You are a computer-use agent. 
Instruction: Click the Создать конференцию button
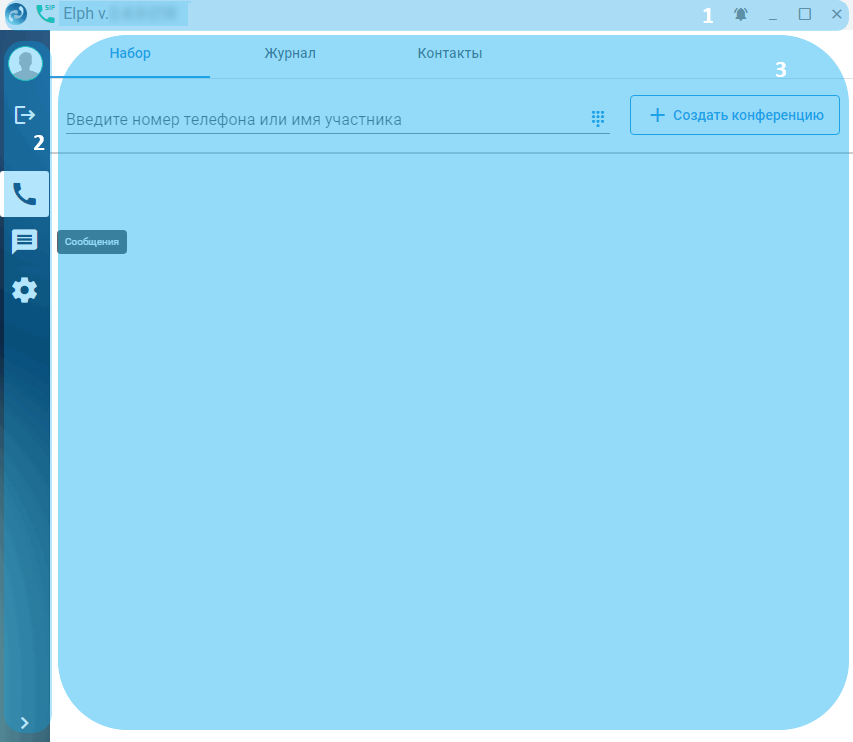click(735, 115)
